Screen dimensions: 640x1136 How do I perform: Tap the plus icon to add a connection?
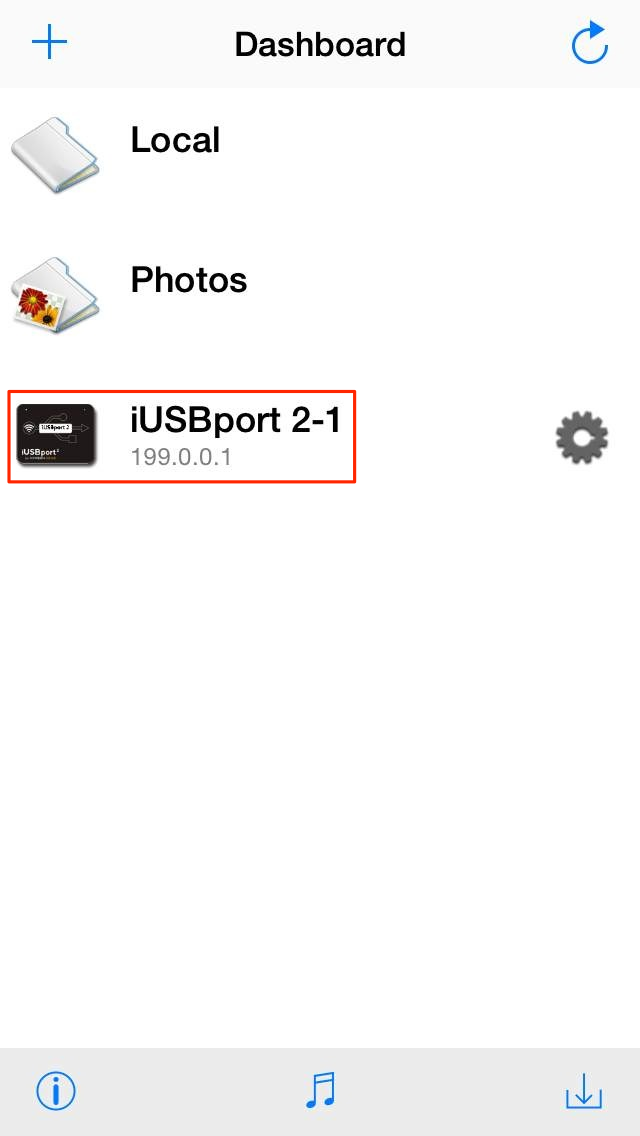[x=49, y=44]
